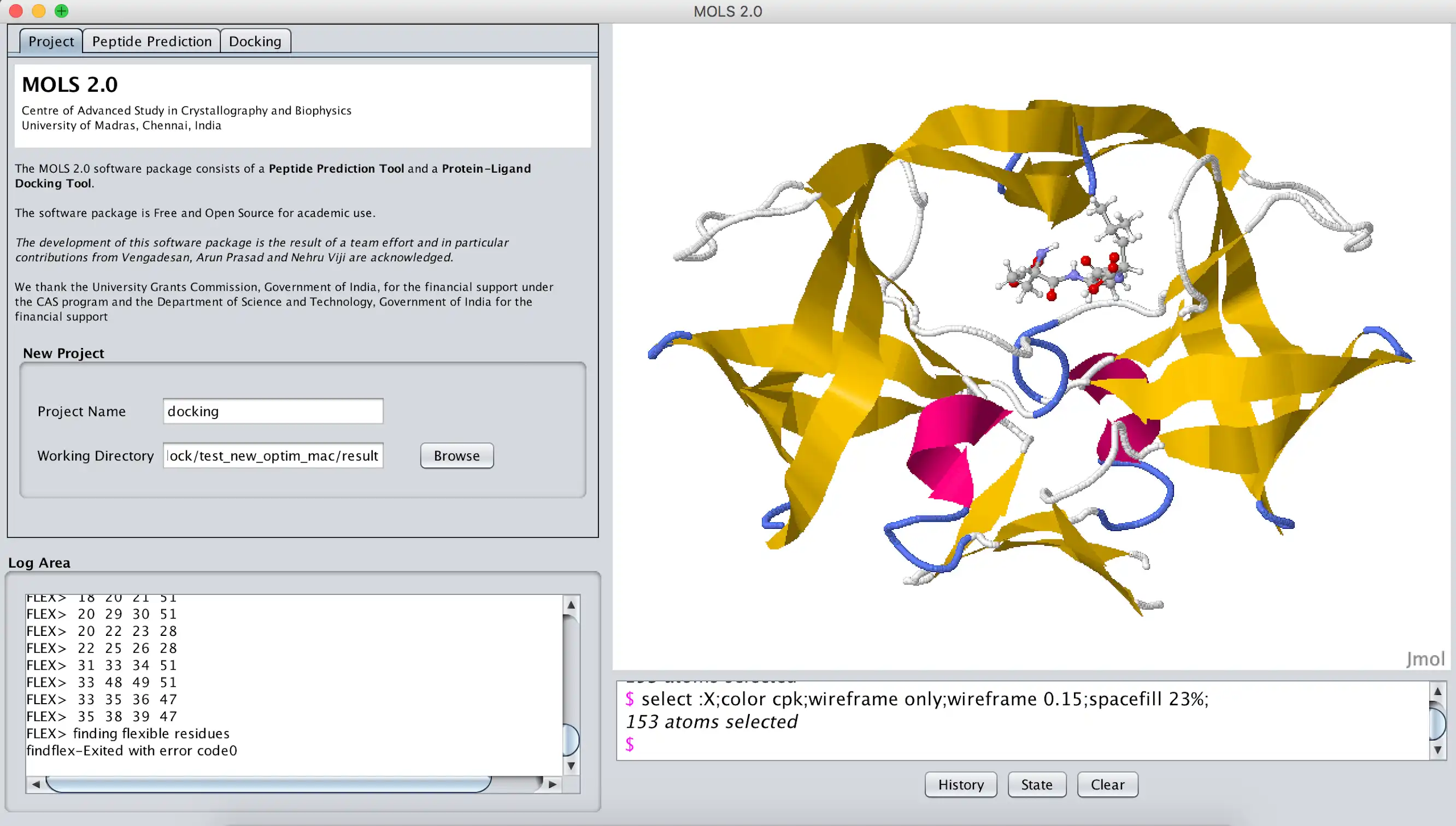Click the Project Name input field
The image size is (1456, 826).
pos(273,411)
